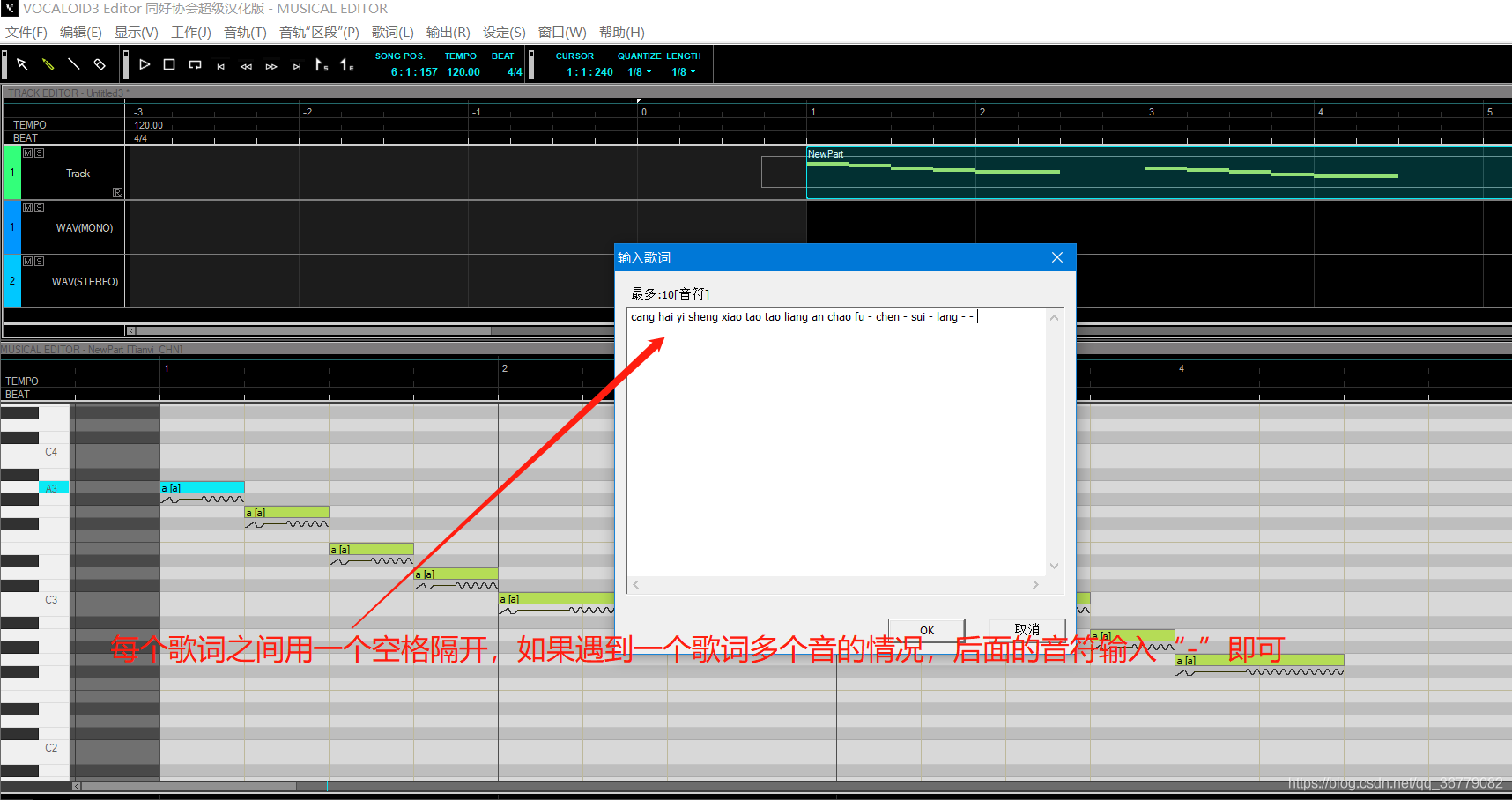
Task: Toggle loop repeat playback
Action: pyautogui.click(x=196, y=64)
